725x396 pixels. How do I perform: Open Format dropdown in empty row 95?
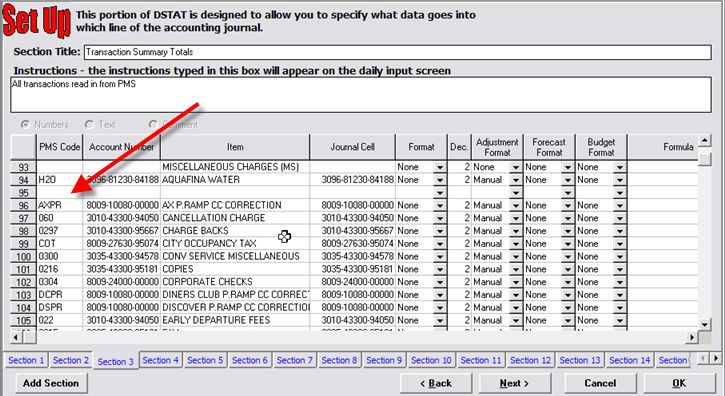440,193
